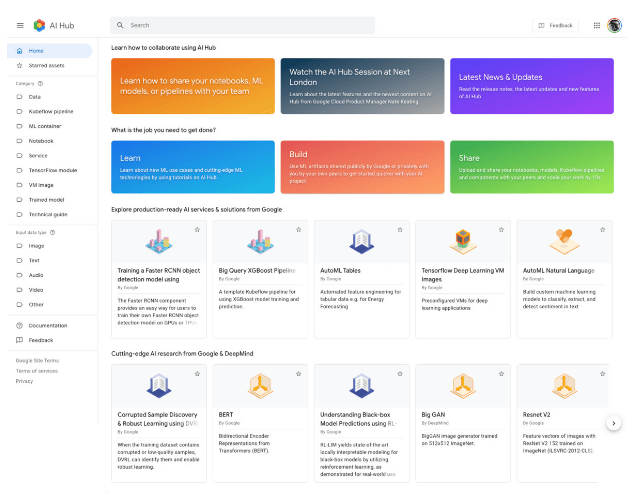This screenshot has height=495, width=638.
Task: Open Starred assets in the sidebar
Action: point(45,65)
